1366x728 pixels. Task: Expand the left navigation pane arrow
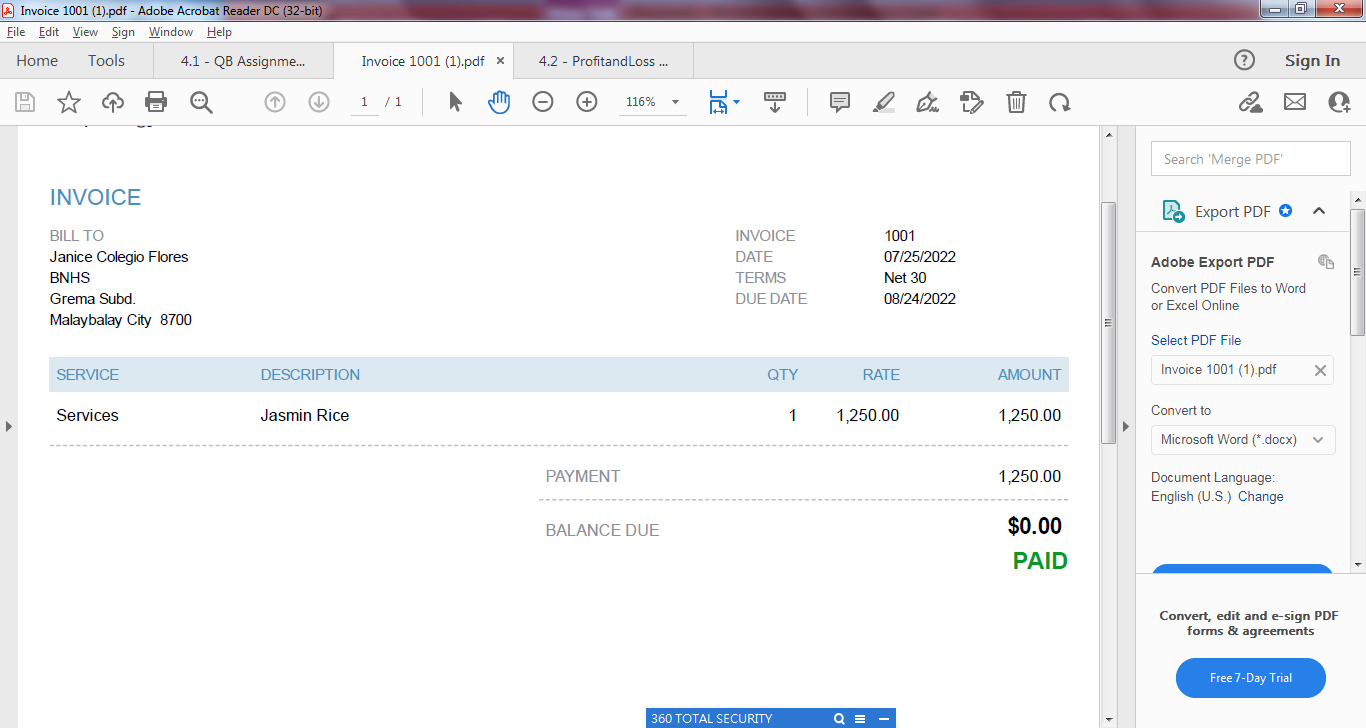(8, 427)
